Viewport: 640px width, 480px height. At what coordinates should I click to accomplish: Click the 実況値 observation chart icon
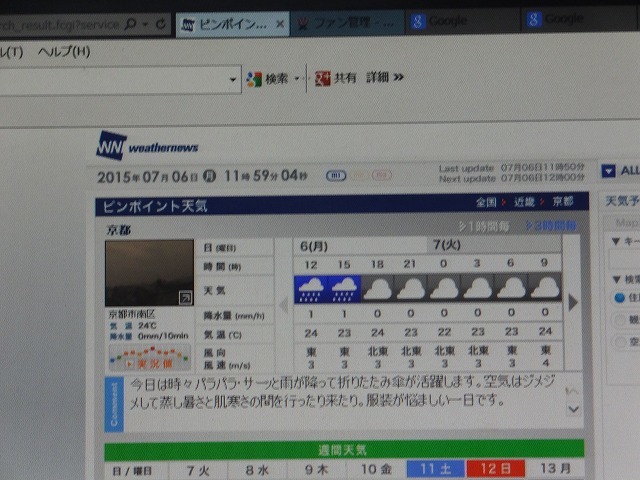point(150,358)
